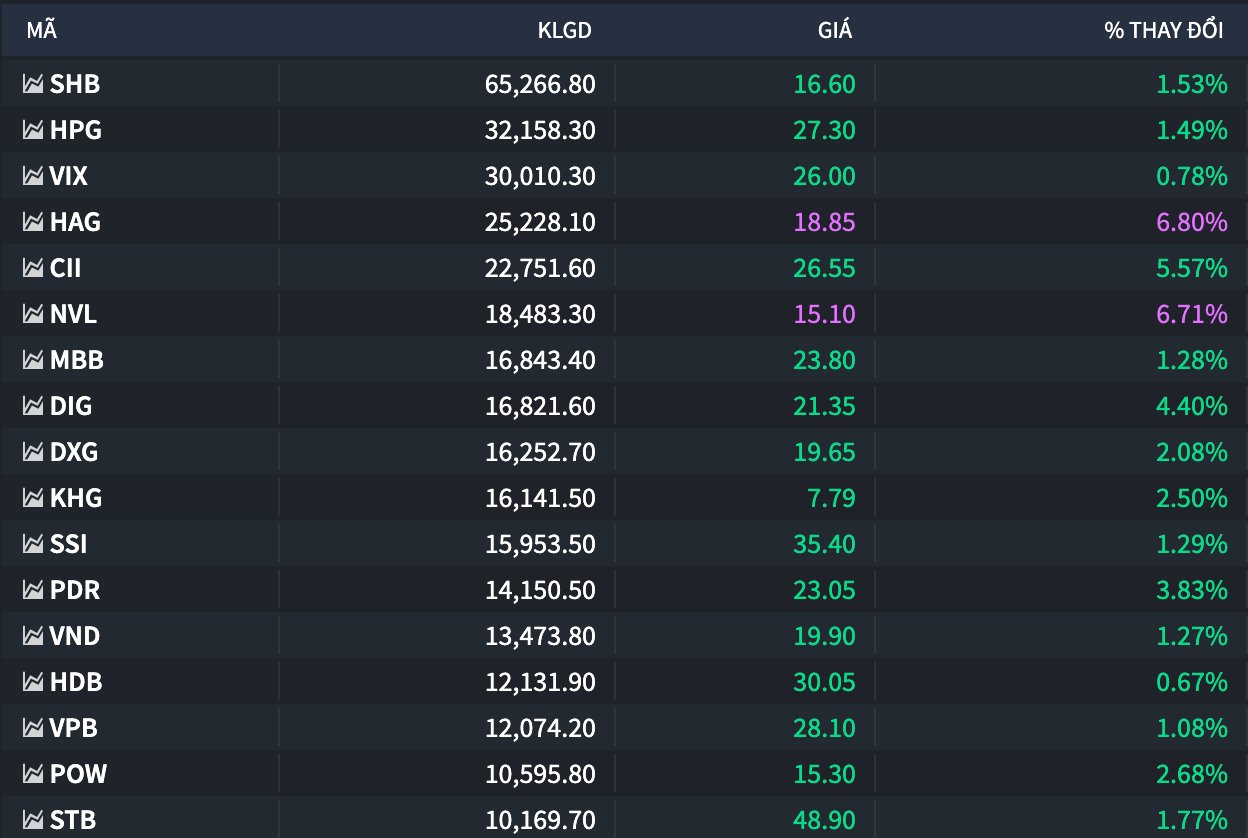Click the VND price 19.90

click(824, 636)
